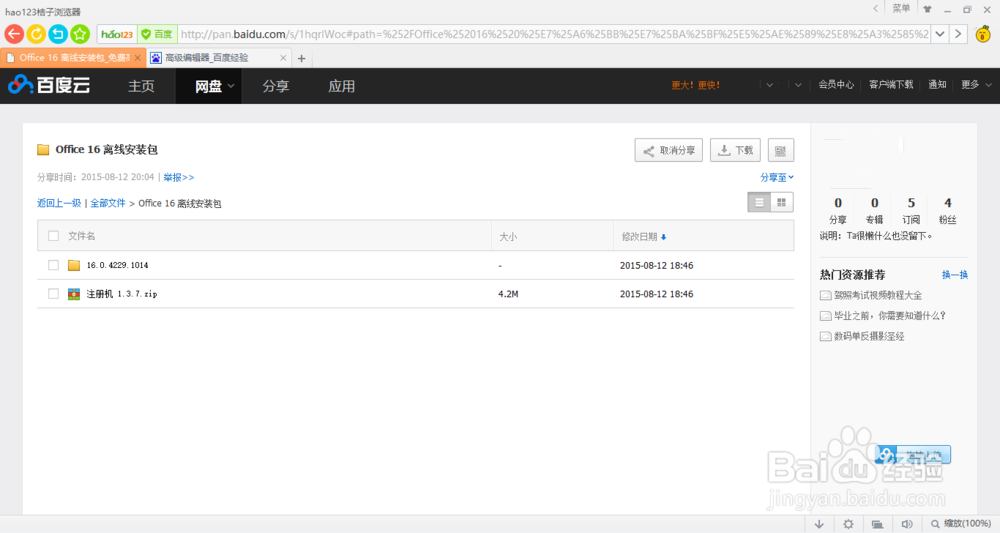Open download manager arrow in status bar

(x=819, y=524)
